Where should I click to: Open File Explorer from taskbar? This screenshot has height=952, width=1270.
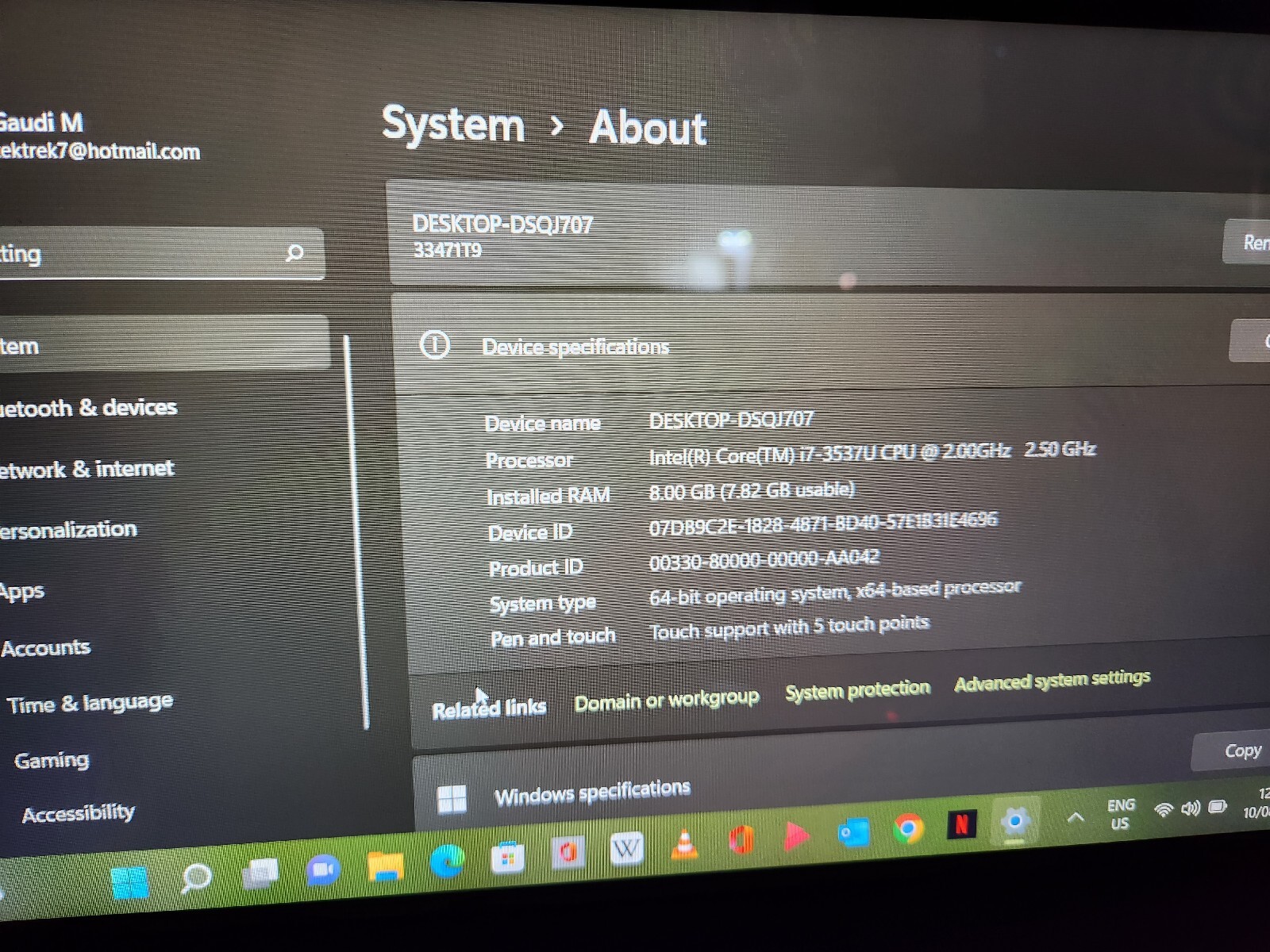[386, 866]
